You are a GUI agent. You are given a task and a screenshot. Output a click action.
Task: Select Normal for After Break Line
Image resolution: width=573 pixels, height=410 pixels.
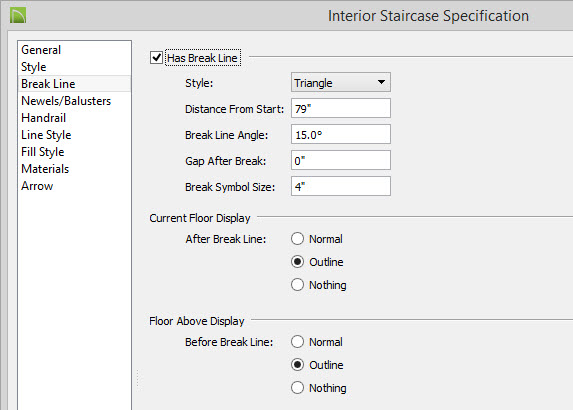pyautogui.click(x=297, y=239)
